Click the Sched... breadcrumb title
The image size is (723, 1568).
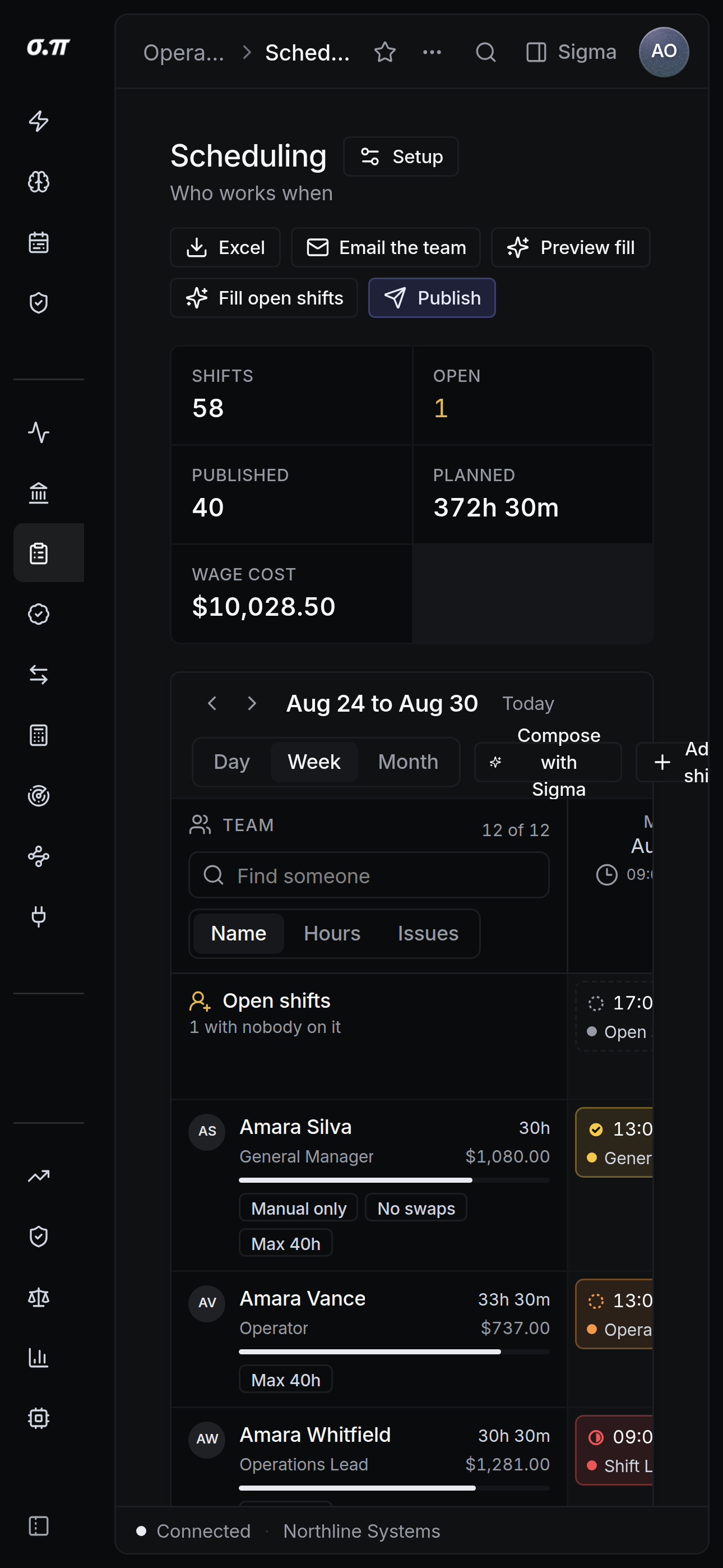308,53
